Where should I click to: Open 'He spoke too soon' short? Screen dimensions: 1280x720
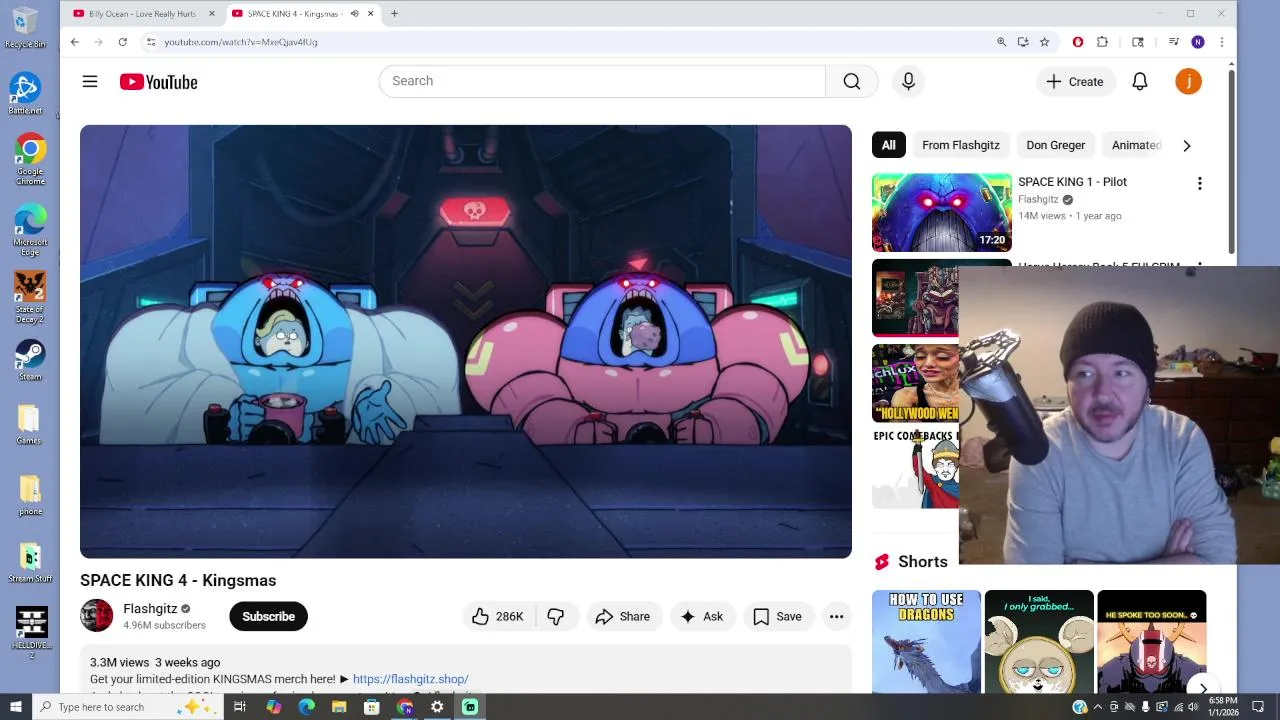pos(1152,641)
